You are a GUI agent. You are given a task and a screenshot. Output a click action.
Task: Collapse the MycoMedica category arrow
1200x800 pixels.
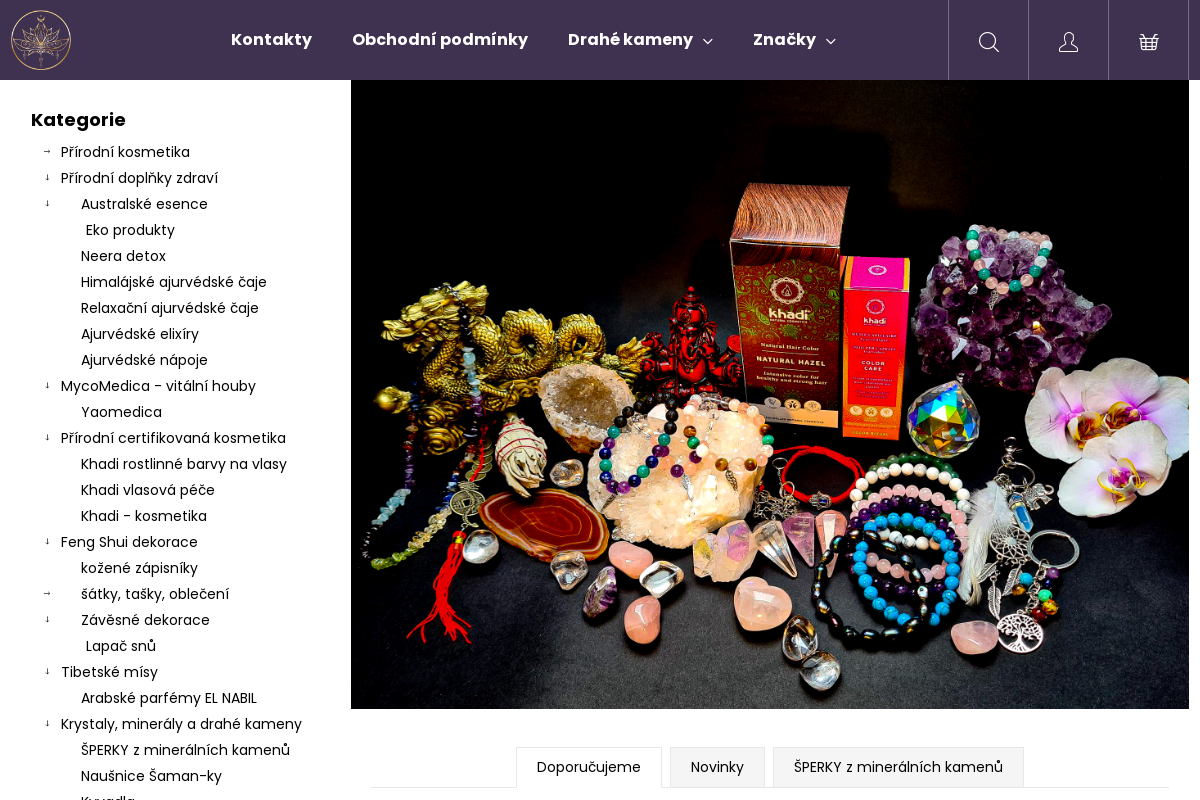point(47,386)
